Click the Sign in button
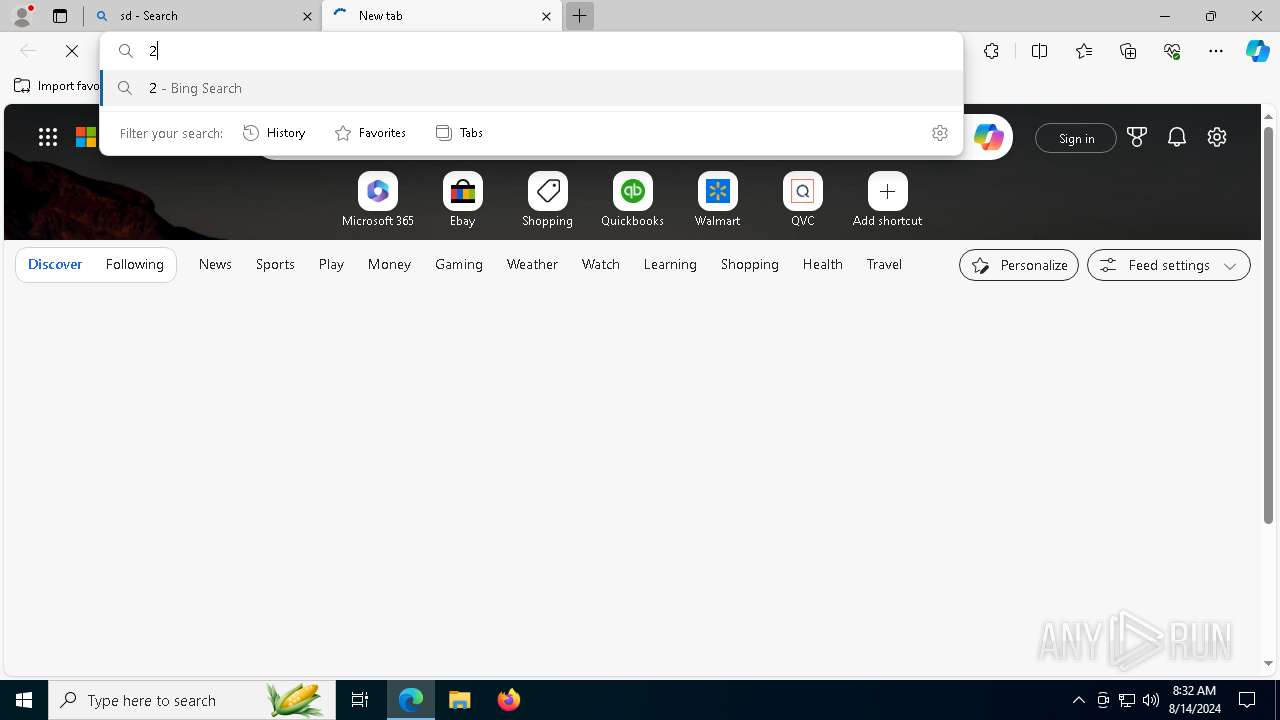Image resolution: width=1280 pixels, height=720 pixels. tap(1076, 138)
